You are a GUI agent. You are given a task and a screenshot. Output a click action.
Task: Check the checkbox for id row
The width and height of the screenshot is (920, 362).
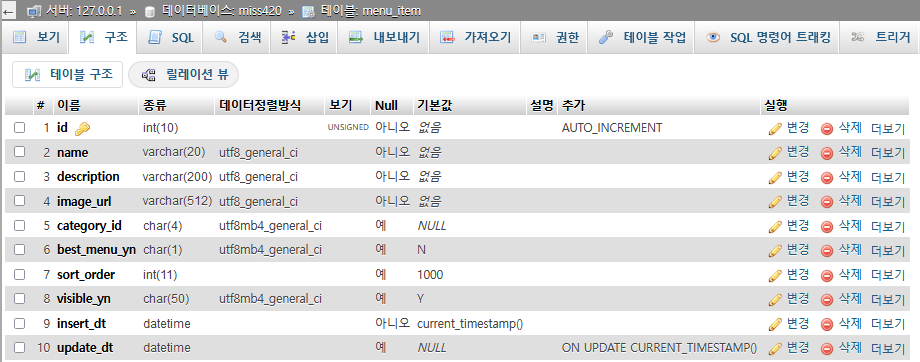tap(19, 127)
